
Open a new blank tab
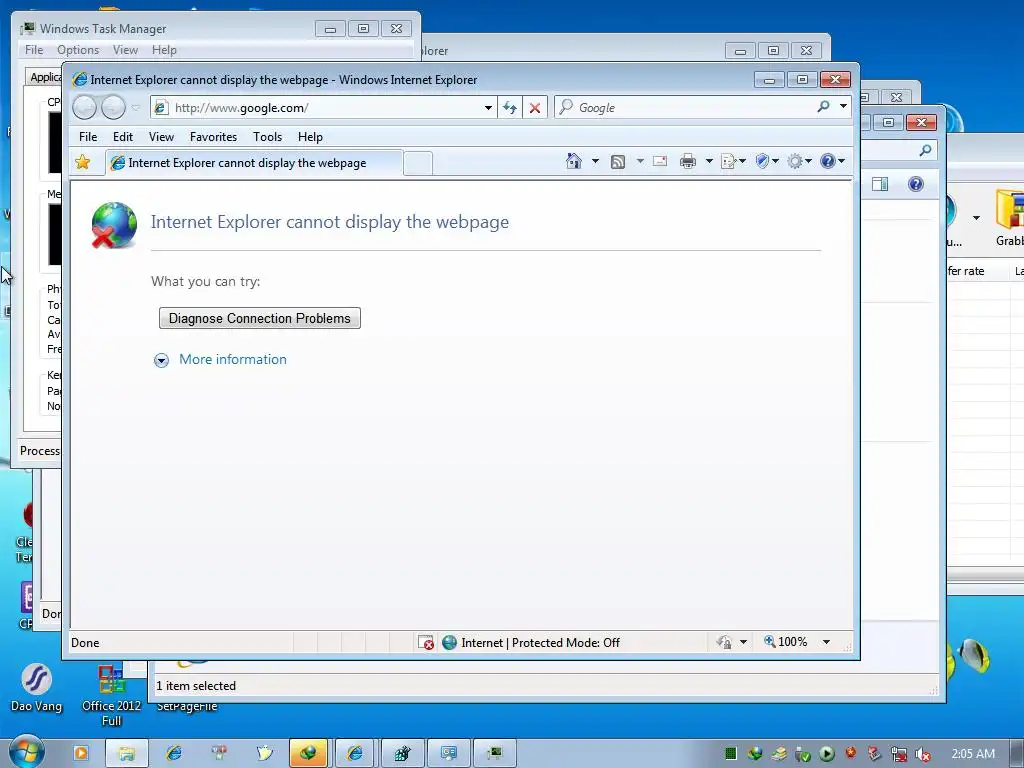[418, 164]
